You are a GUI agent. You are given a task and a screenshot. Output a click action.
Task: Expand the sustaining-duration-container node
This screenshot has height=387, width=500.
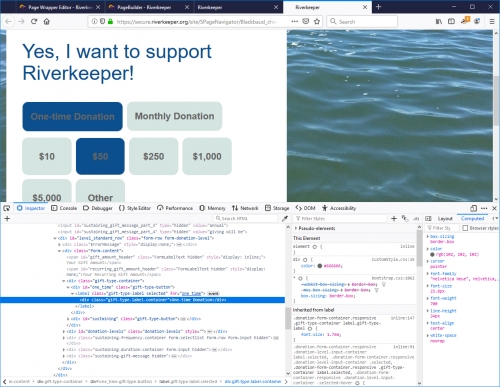(x=64, y=350)
